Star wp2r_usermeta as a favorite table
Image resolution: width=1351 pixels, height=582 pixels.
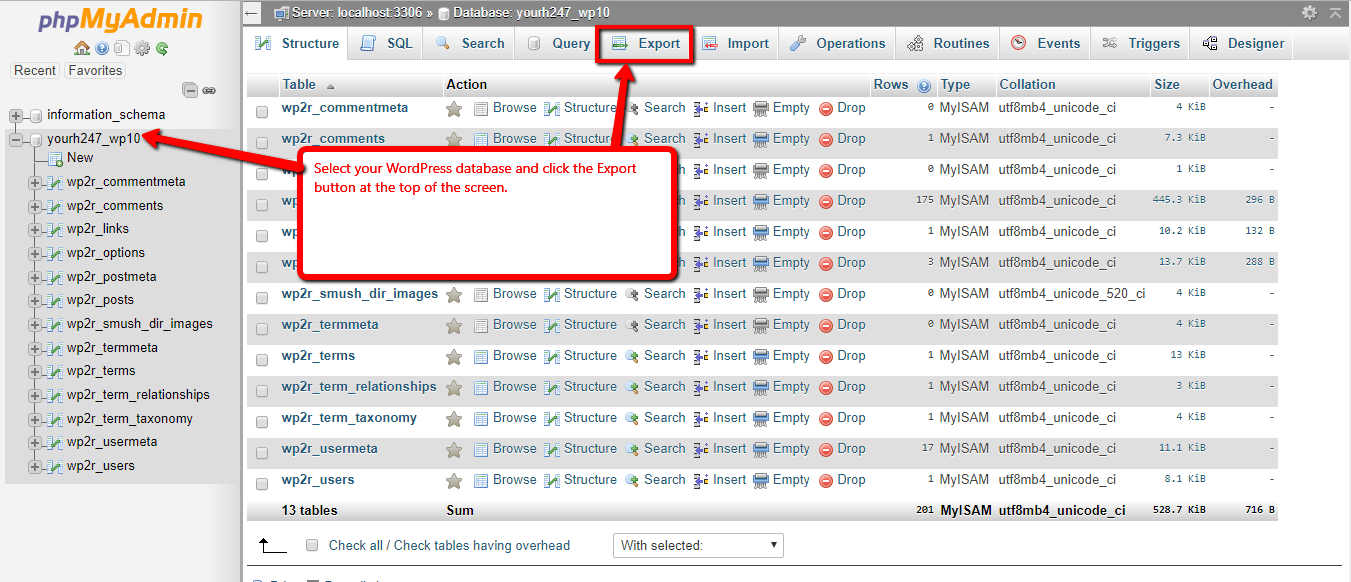pos(454,449)
